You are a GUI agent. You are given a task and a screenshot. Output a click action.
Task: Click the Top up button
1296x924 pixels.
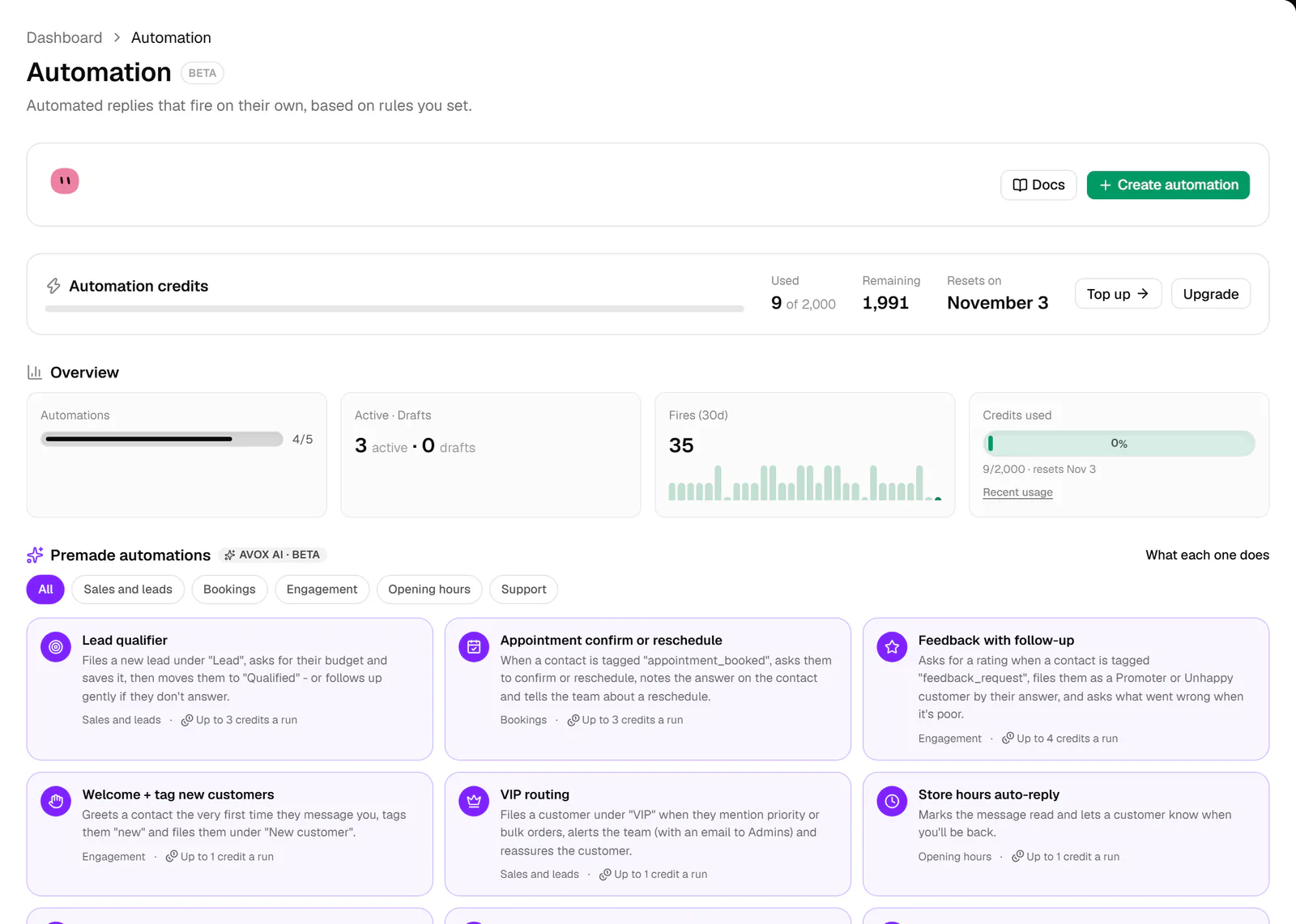tap(1118, 294)
